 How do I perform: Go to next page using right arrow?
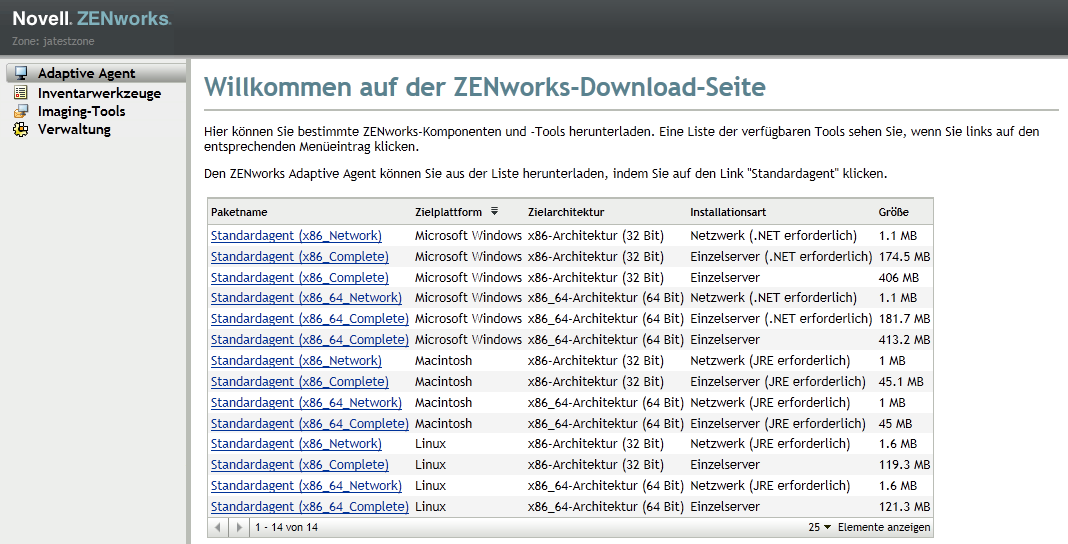(x=238, y=527)
